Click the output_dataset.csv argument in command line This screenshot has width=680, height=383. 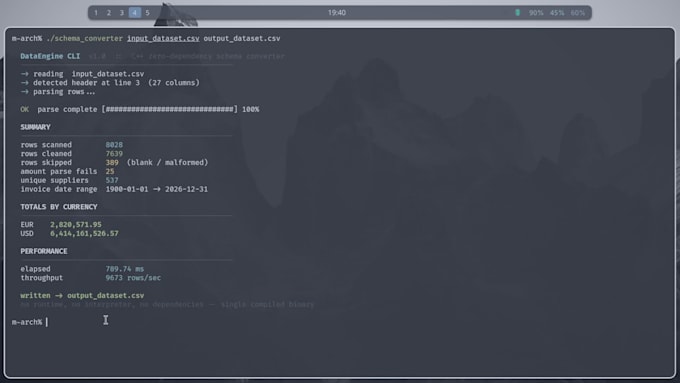tap(242, 38)
